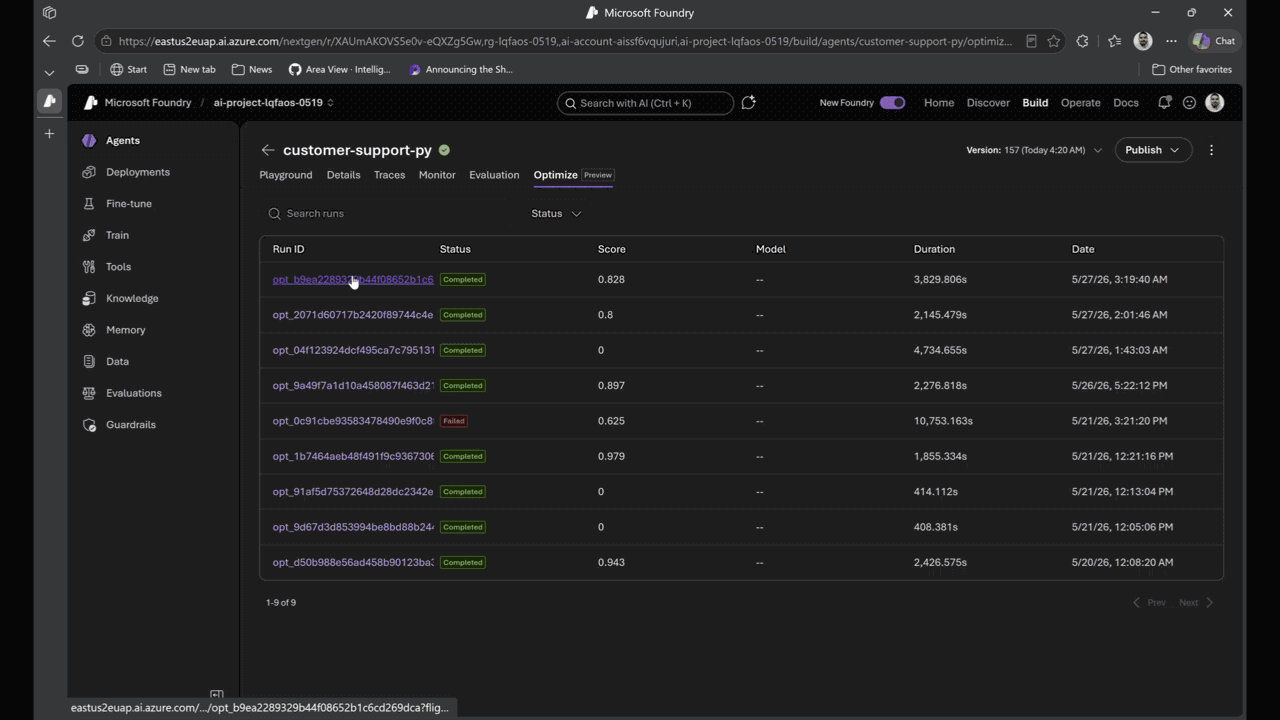
Task: Open the Train section
Action: click(117, 235)
